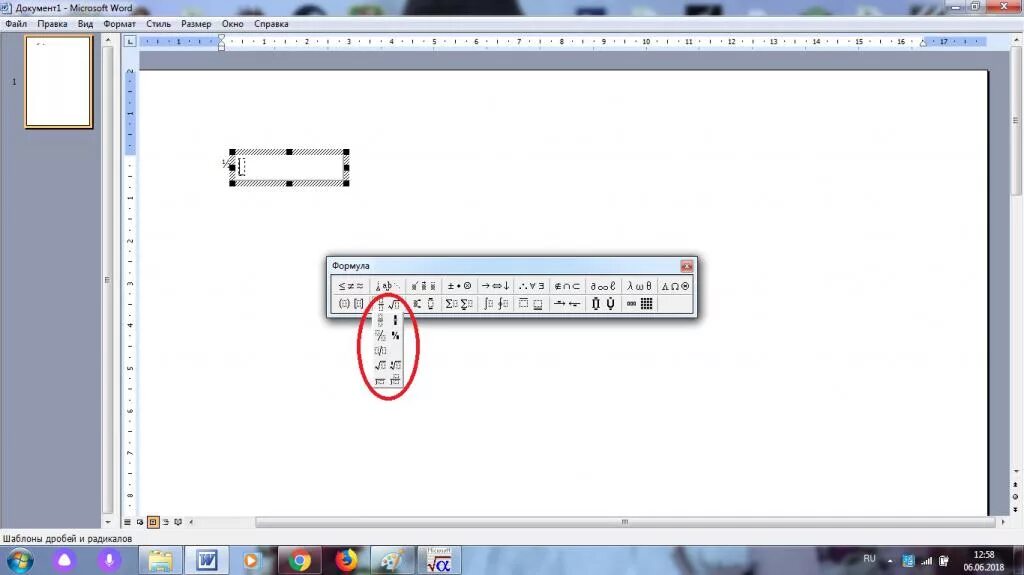Click the previous page browse button
1024x575 pixels.
tap(1016, 485)
